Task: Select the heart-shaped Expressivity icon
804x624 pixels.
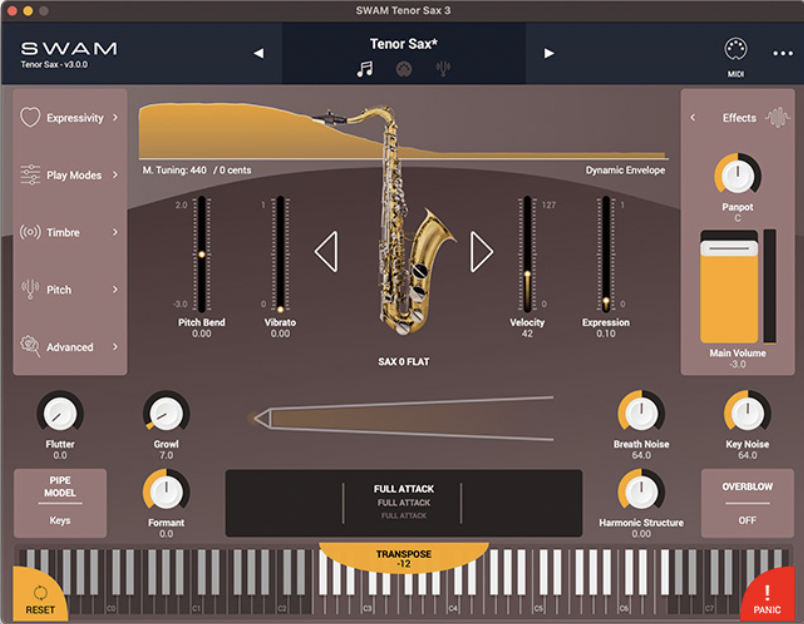Action: [30, 117]
